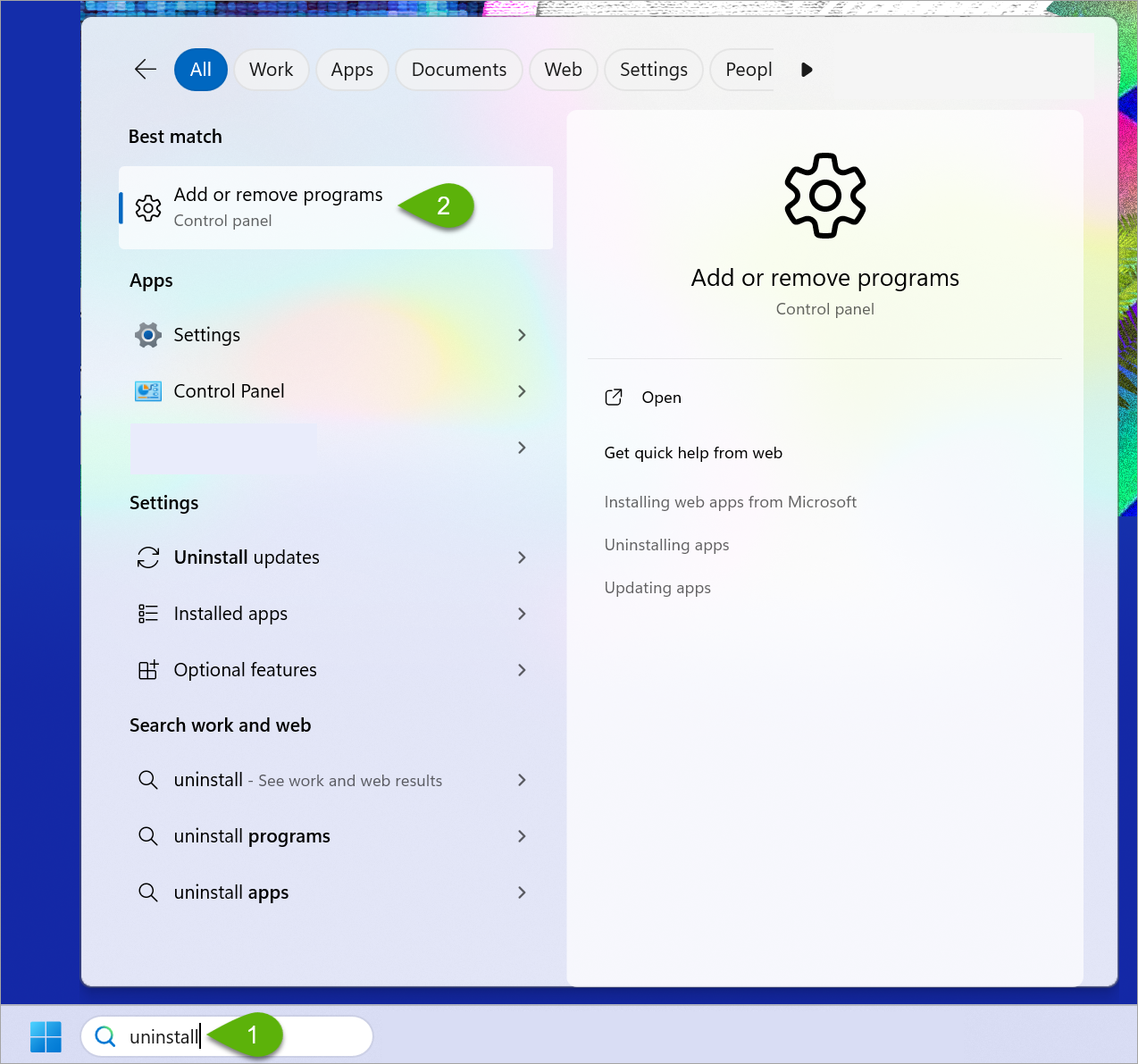This screenshot has height=1064, width=1138.
Task: Expand Control Panel result chevron
Action: tap(522, 391)
